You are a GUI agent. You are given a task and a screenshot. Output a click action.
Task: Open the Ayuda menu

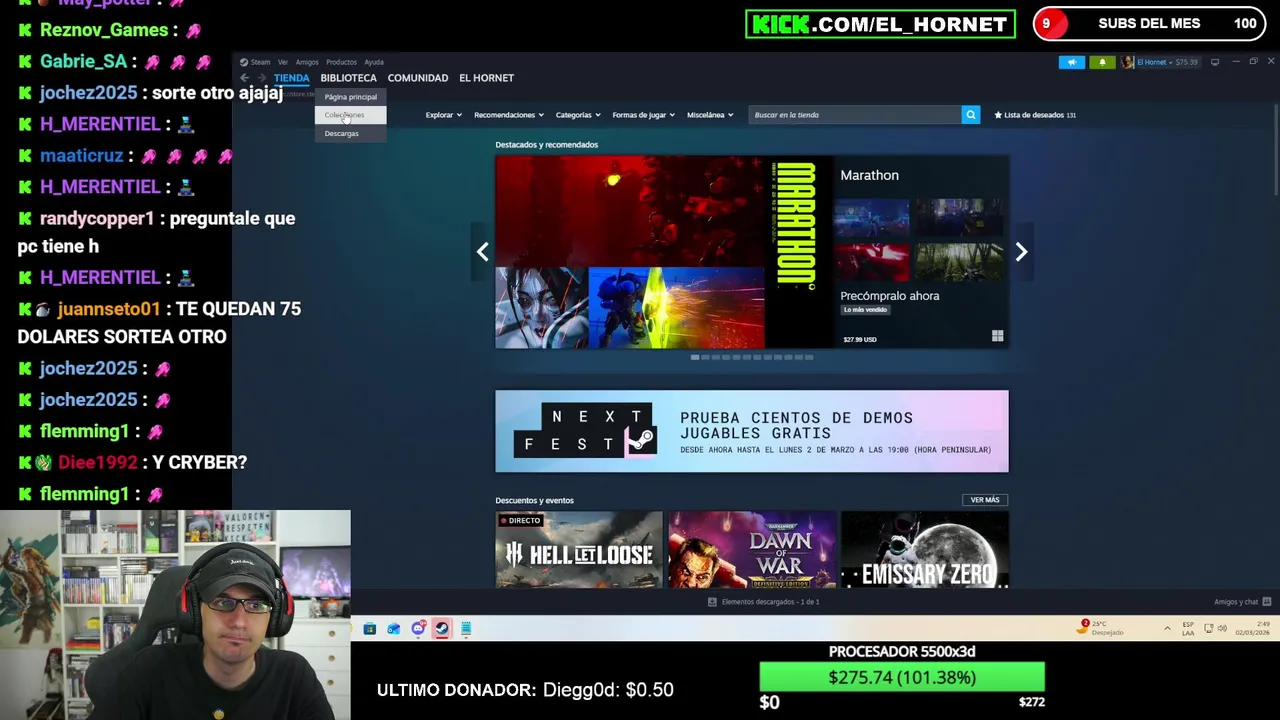374,62
